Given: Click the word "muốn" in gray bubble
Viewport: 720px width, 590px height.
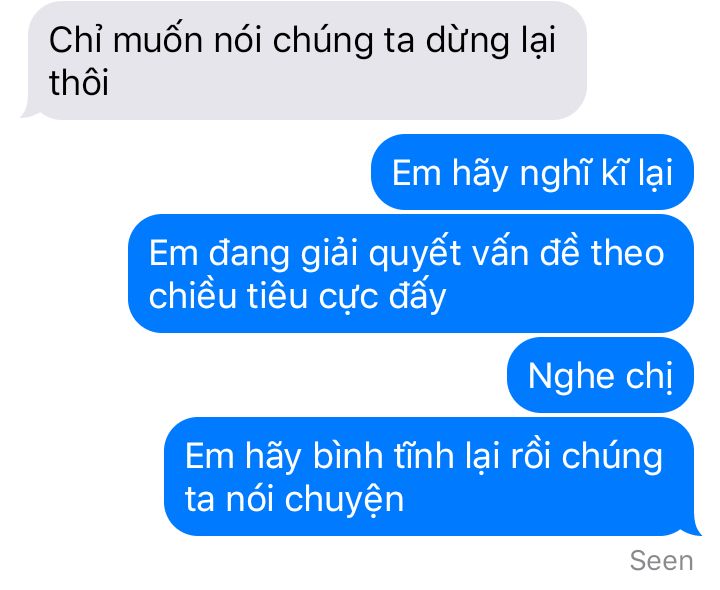Looking at the screenshot, I should coord(158,40).
